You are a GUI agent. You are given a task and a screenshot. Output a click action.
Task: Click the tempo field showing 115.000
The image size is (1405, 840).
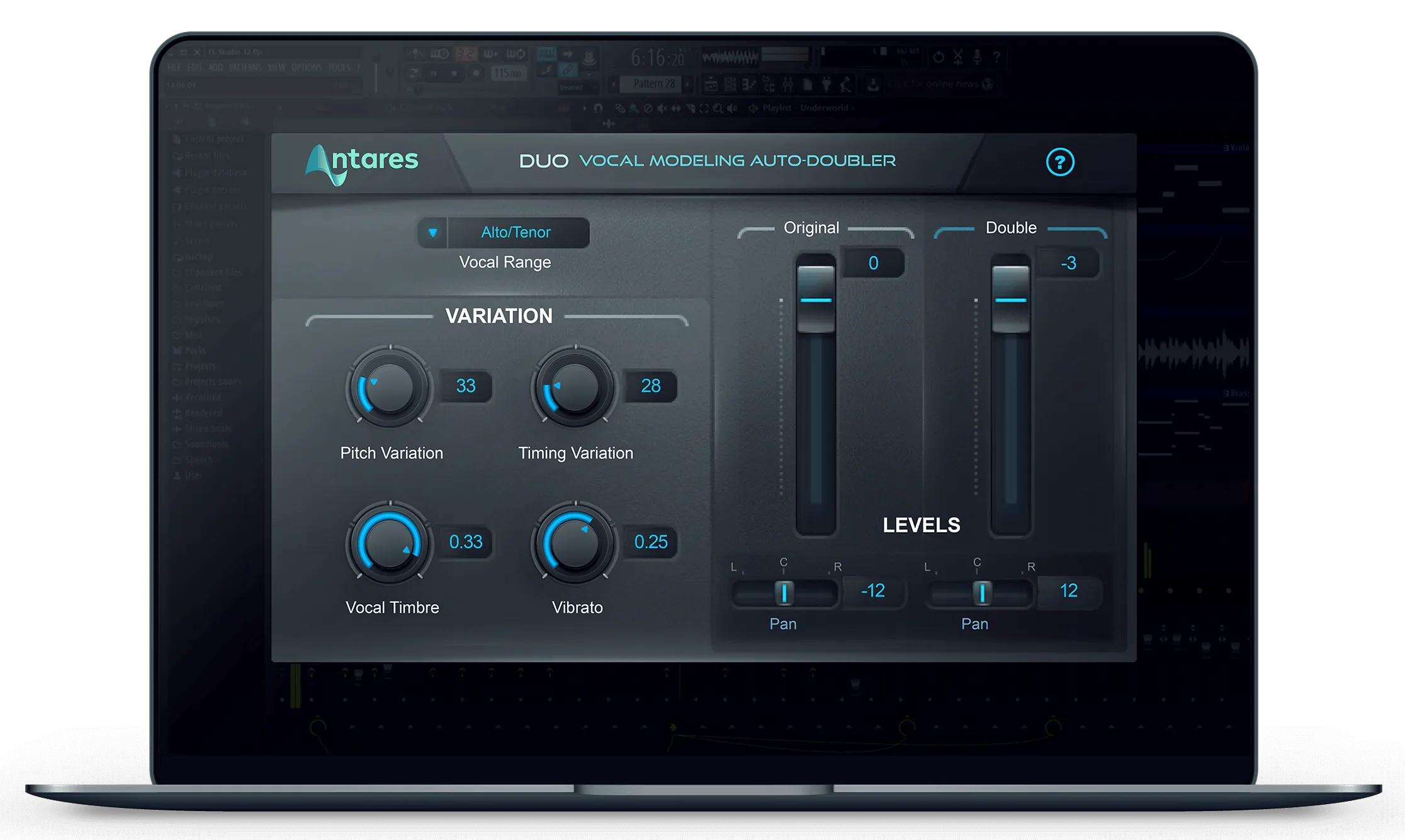click(507, 73)
